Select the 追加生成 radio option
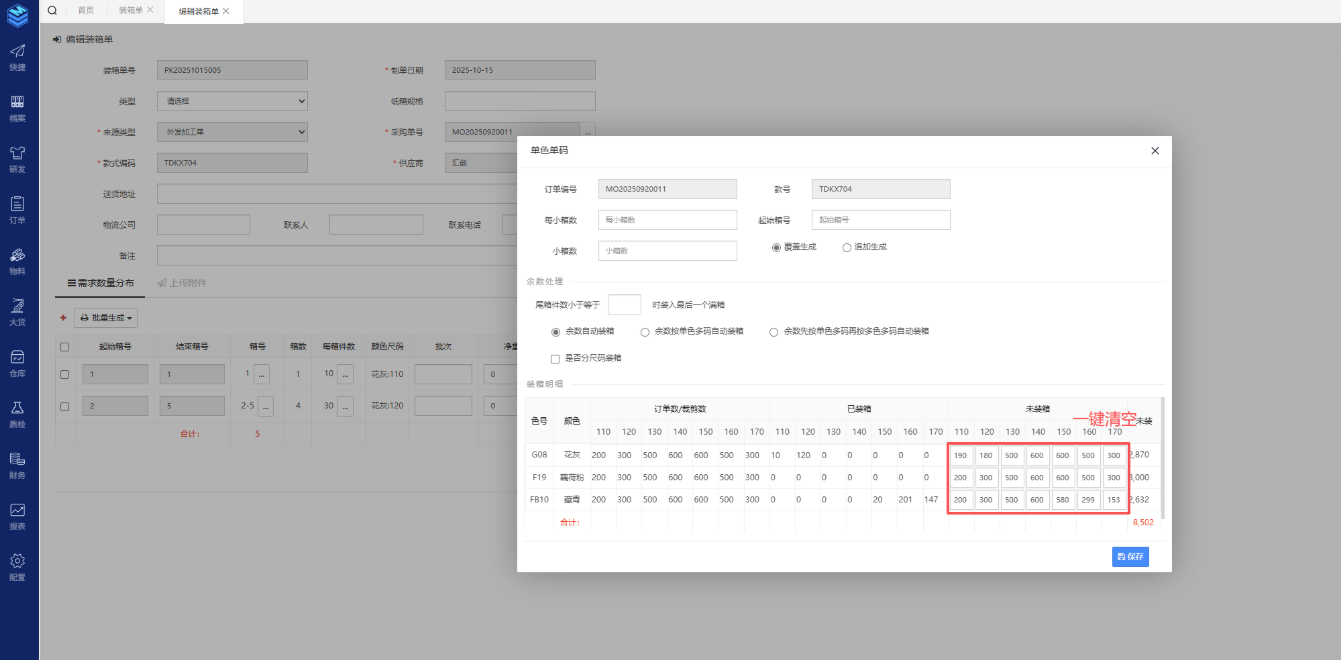The height and width of the screenshot is (660, 1341). coord(847,247)
